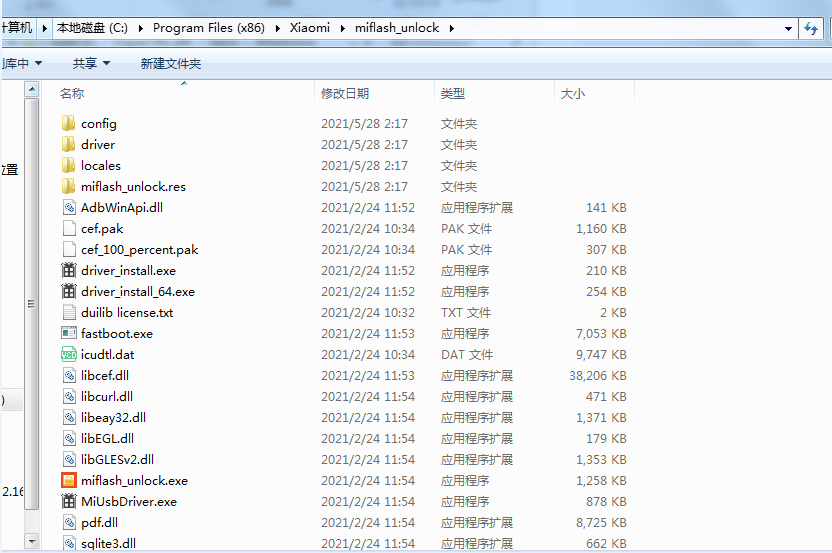Screen dimensions: 832x553
Task: Click the 1,160 KB size cell
Action: pyautogui.click(x=601, y=229)
